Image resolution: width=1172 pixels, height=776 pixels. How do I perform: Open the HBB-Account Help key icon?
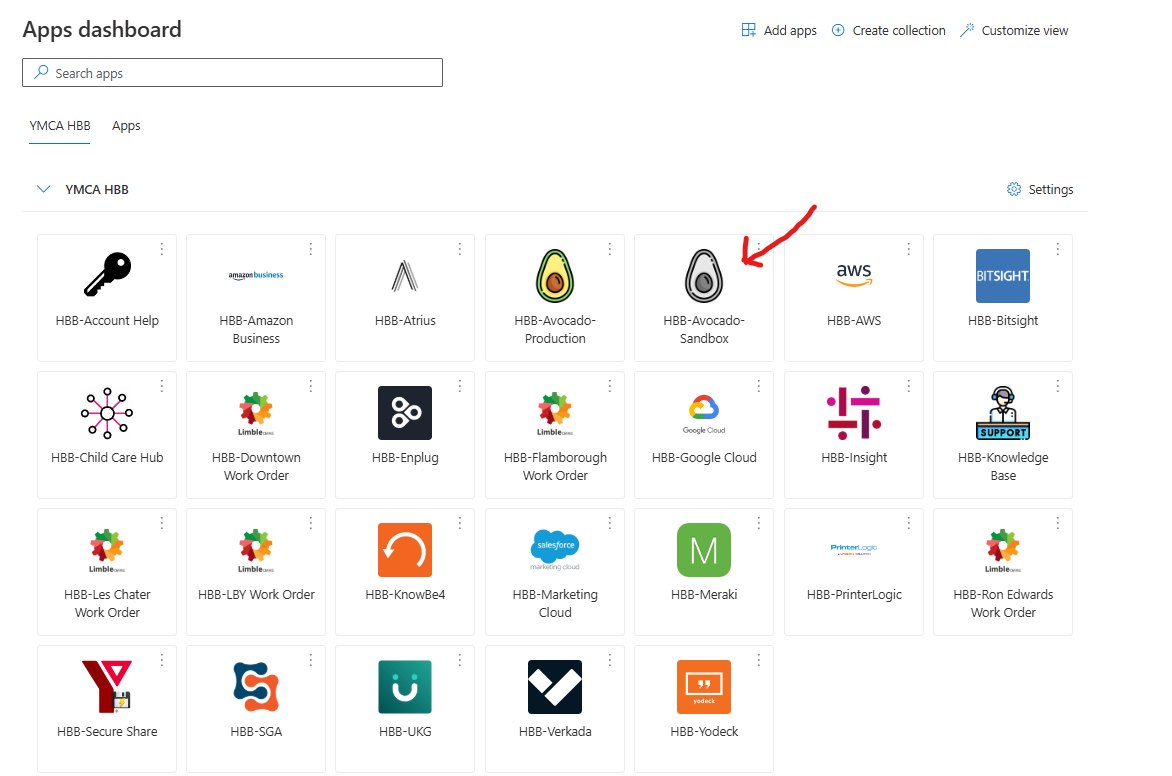pyautogui.click(x=107, y=275)
